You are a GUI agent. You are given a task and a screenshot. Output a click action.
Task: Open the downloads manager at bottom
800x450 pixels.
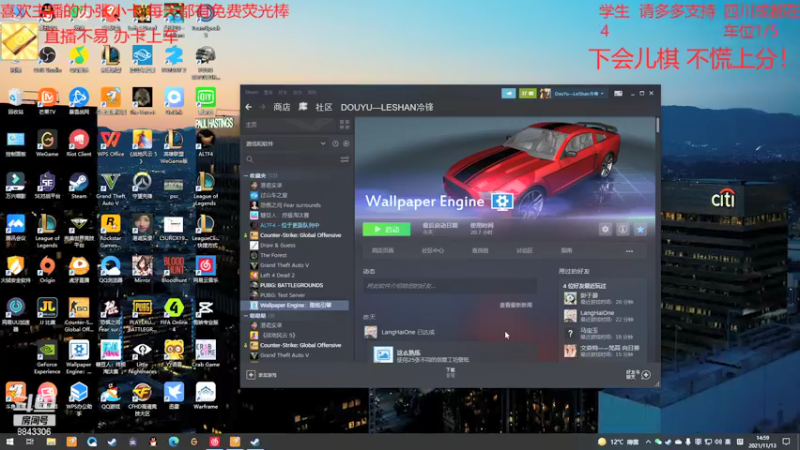tap(451, 373)
